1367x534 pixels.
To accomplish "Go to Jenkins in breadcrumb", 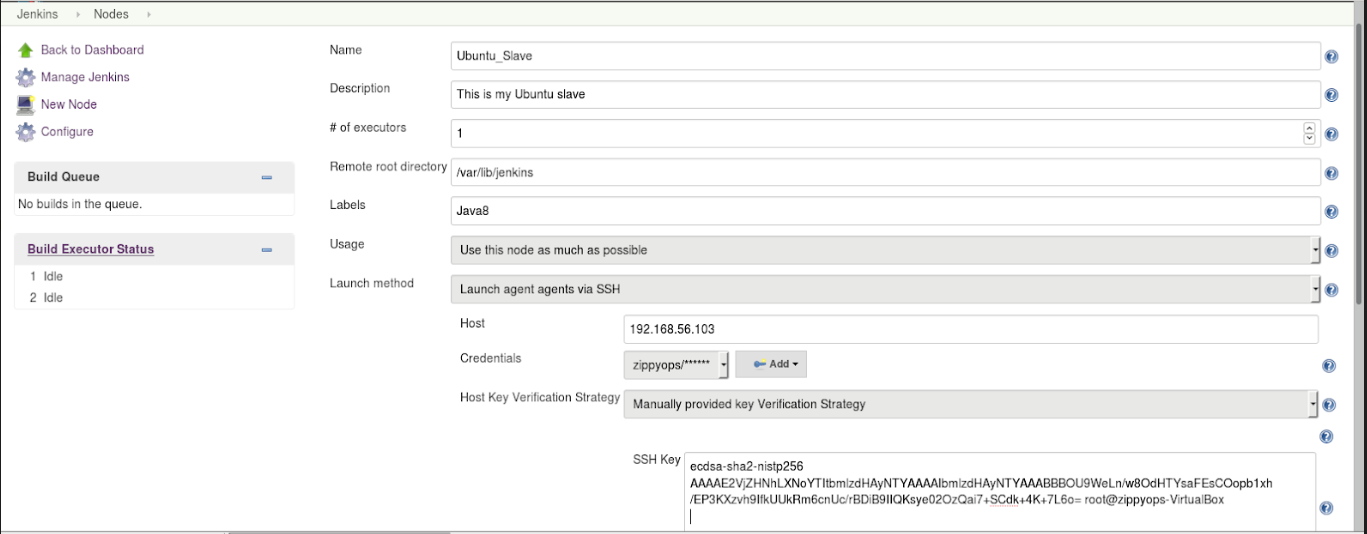I will pyautogui.click(x=37, y=14).
